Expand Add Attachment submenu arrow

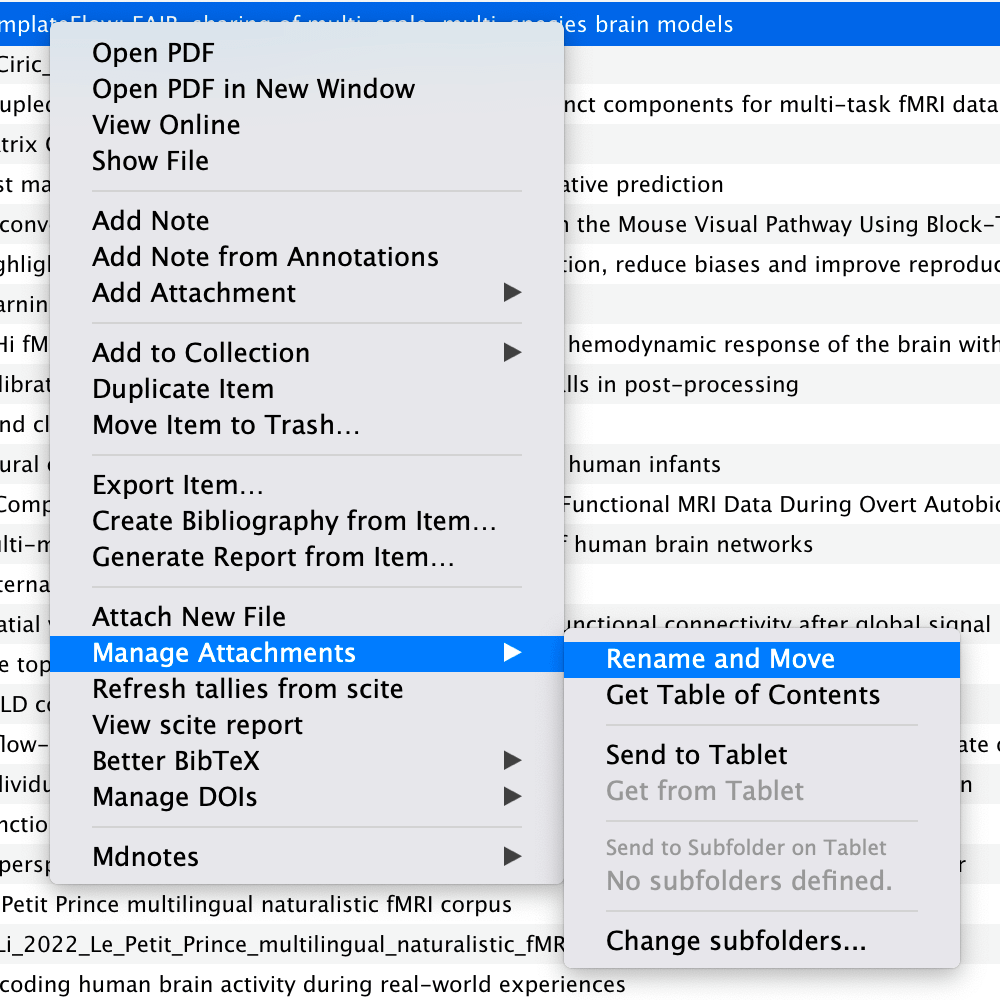click(x=512, y=293)
